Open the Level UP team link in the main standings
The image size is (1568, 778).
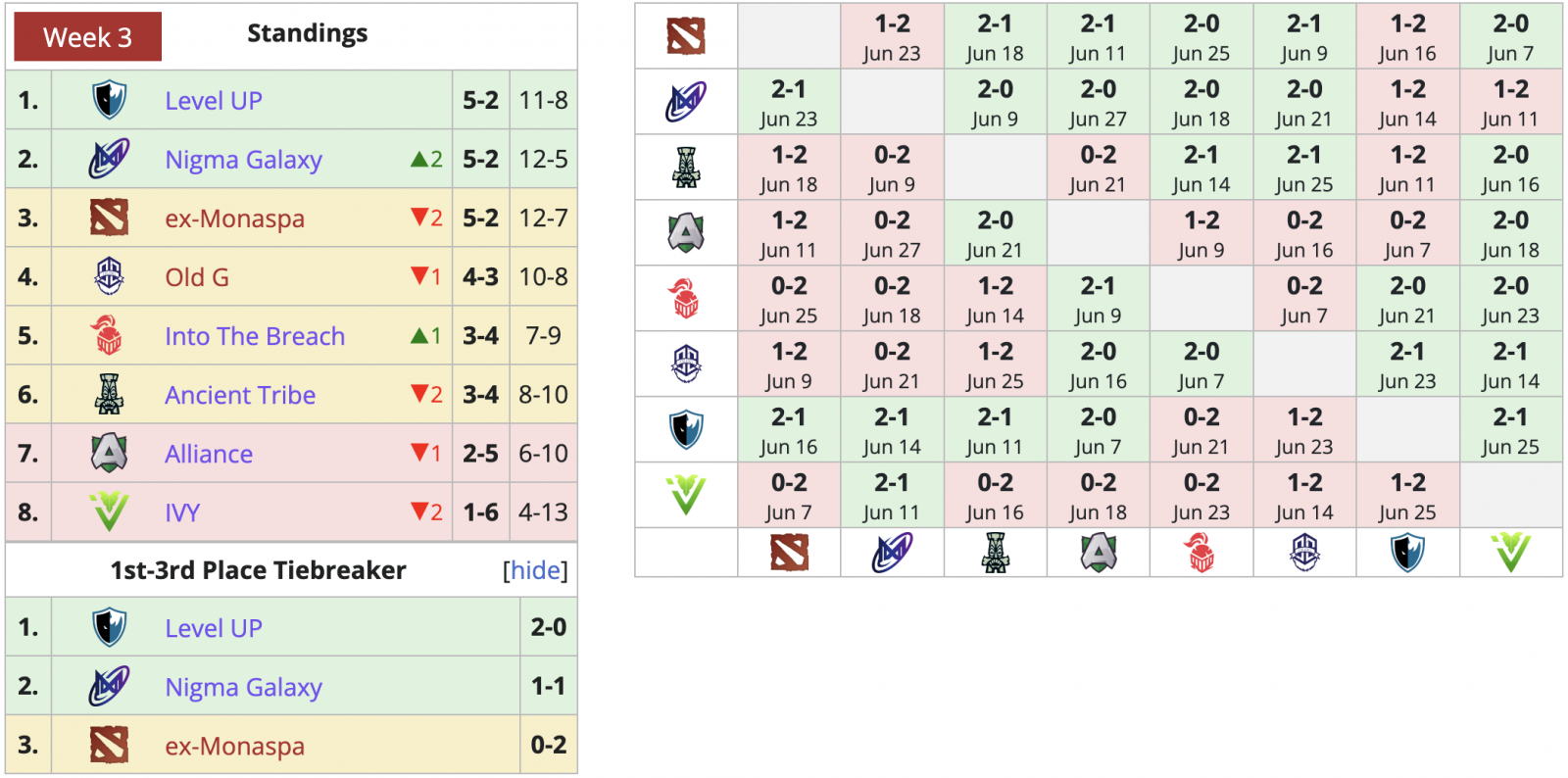tap(214, 101)
